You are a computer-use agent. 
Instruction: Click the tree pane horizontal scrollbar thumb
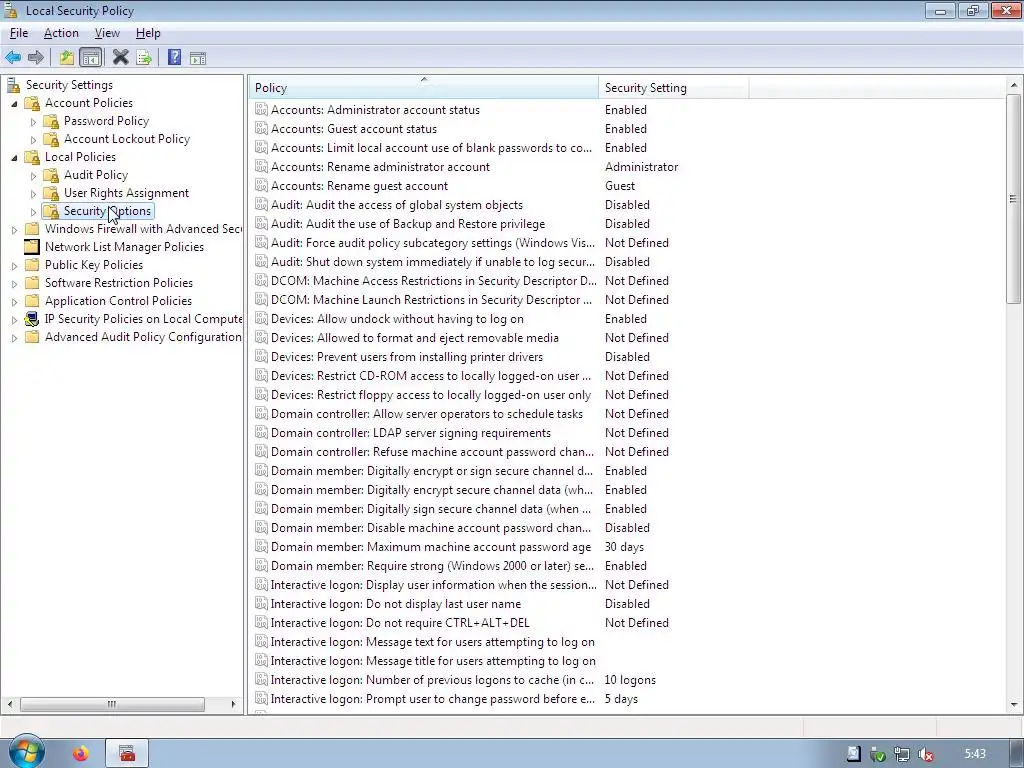(x=112, y=704)
